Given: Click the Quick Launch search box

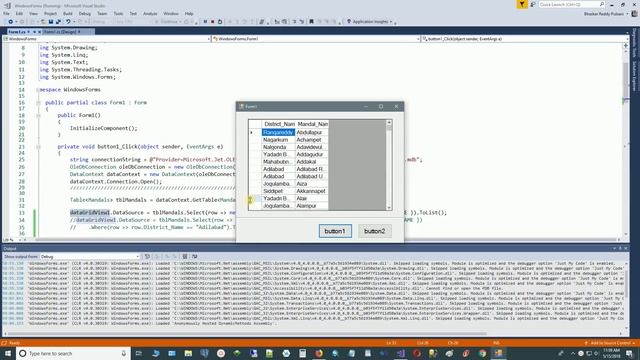Looking at the screenshot, I should pyautogui.click(x=571, y=4).
